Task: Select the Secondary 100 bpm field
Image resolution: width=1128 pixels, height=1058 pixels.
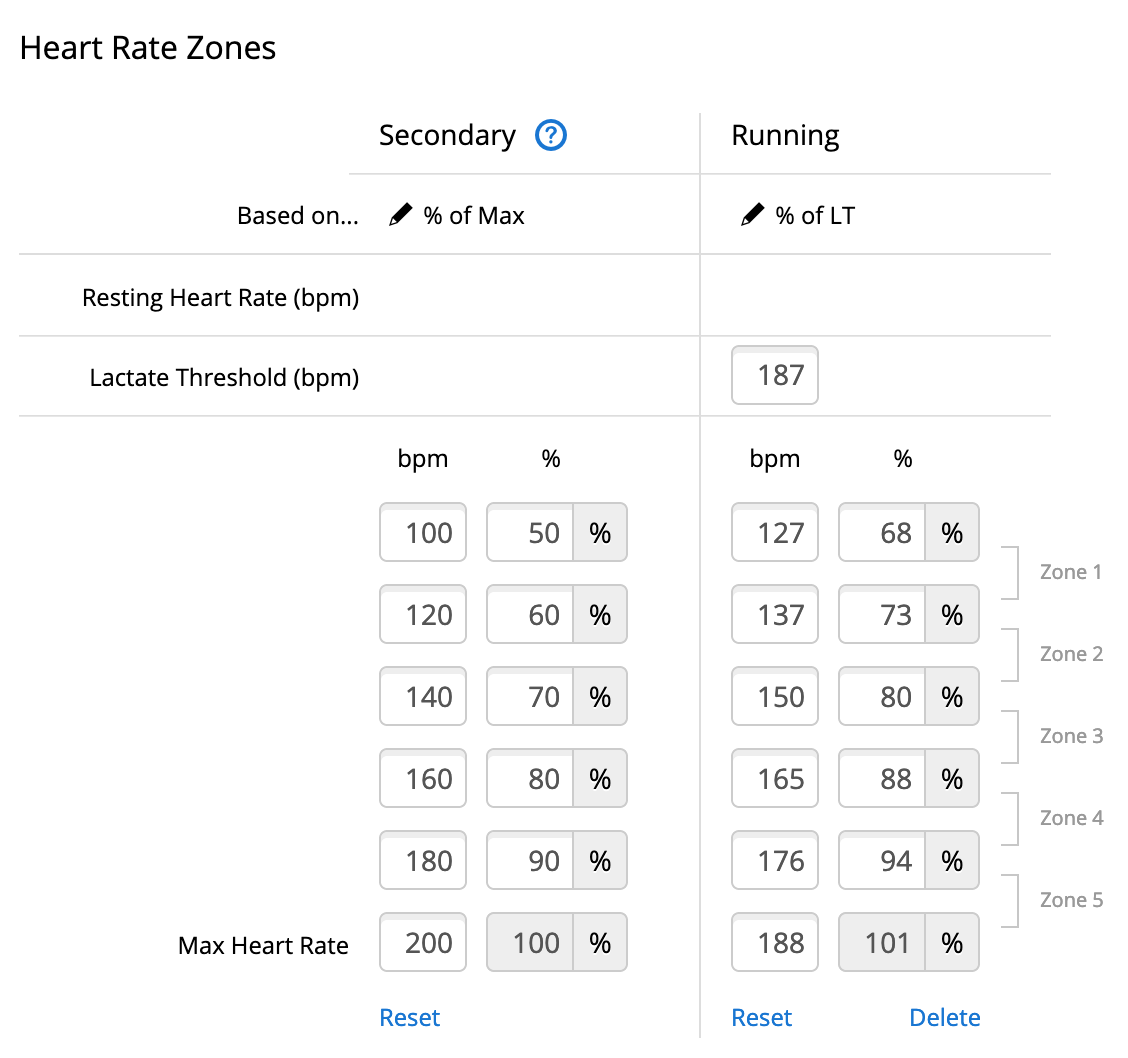Action: click(x=423, y=533)
